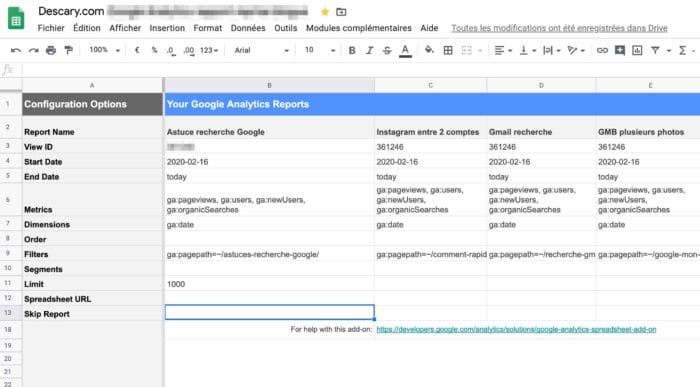This screenshot has width=700, height=387.
Task: Star the document with star icon
Action: tap(325, 12)
